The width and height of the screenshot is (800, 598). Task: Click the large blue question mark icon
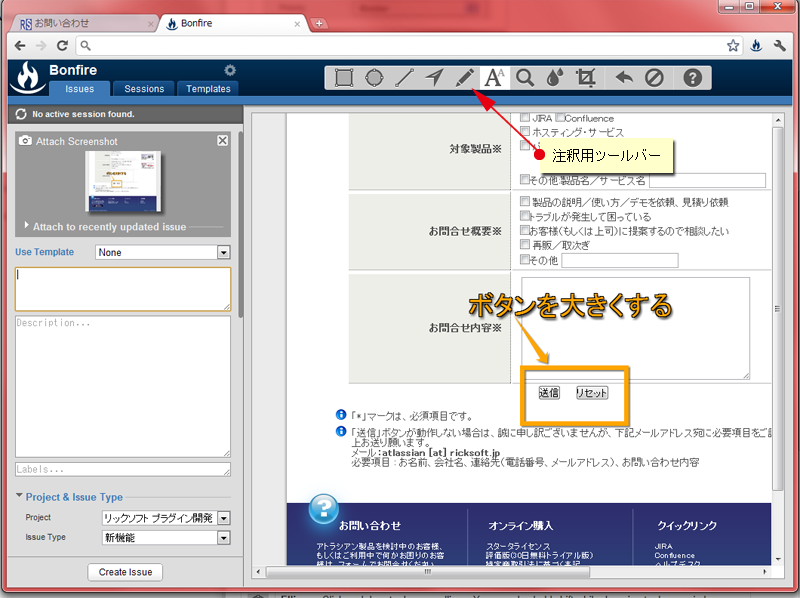(323, 508)
